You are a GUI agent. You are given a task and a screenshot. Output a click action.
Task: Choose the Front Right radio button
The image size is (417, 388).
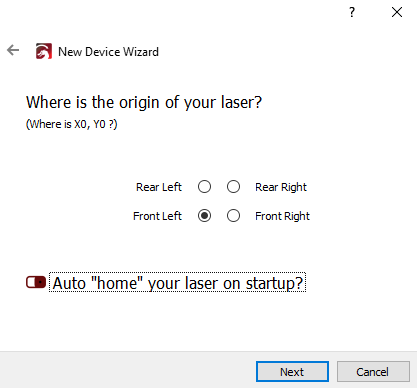click(x=233, y=216)
